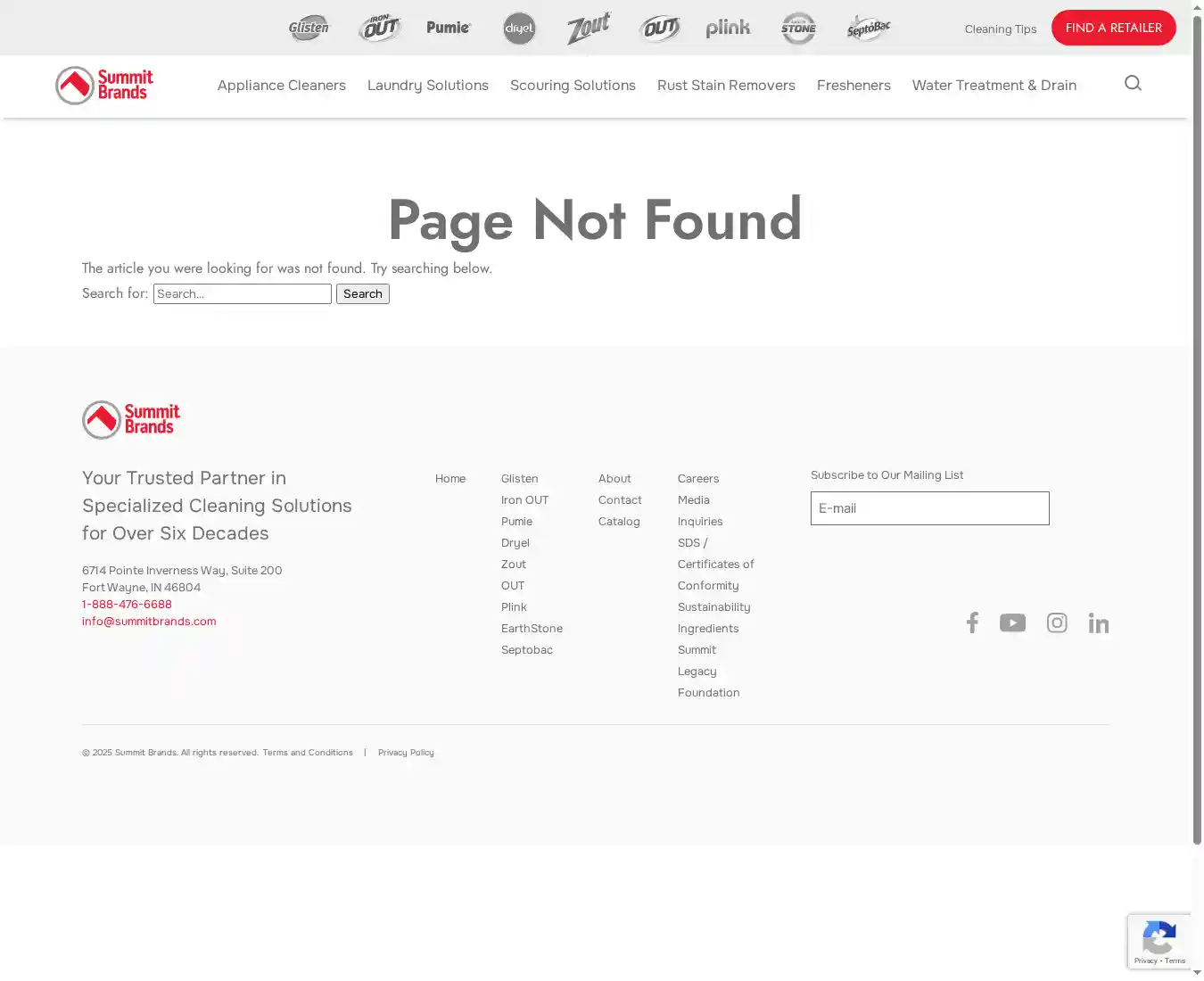
Task: Open the YouTube social icon
Action: (x=1012, y=622)
